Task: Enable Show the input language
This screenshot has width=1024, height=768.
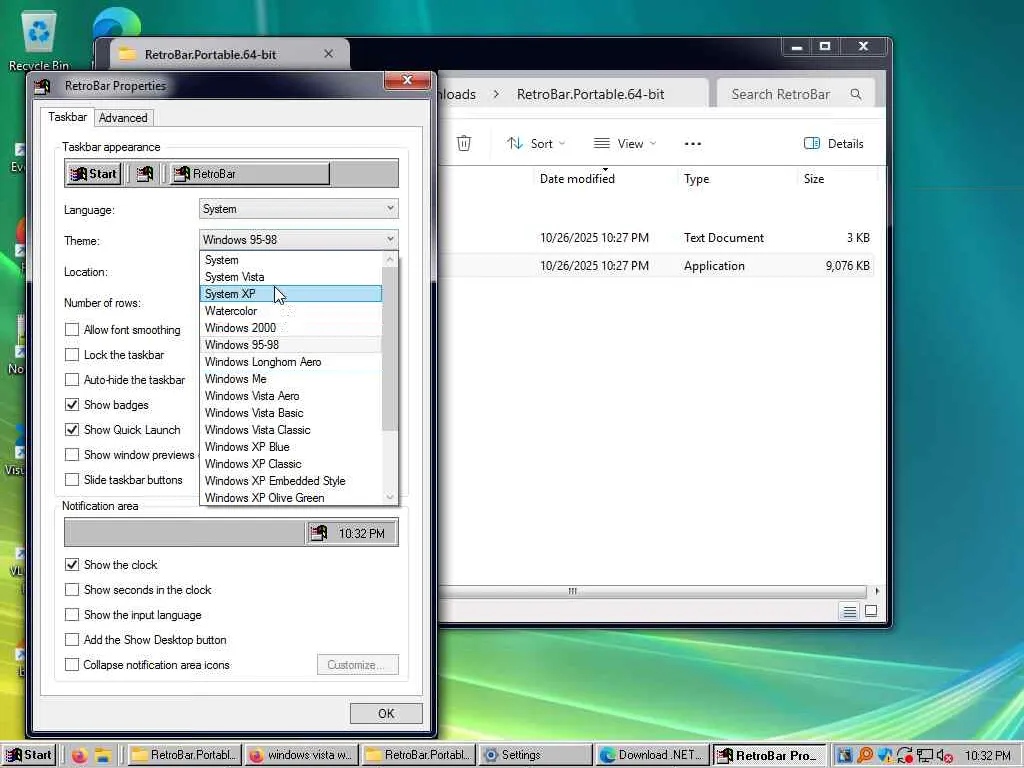Action: [x=72, y=615]
